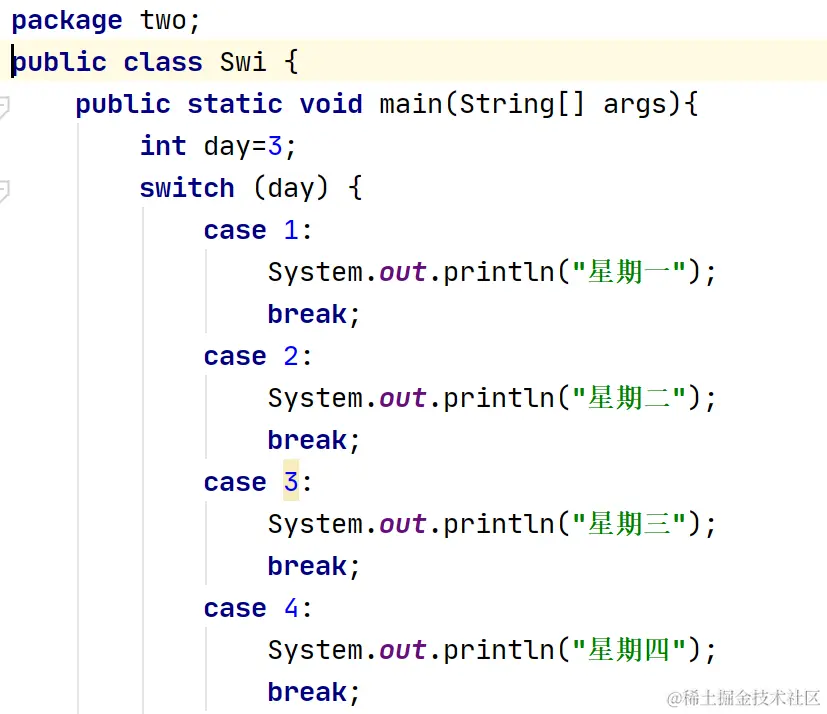Click the "case 2:" label
Image resolution: width=827 pixels, height=714 pixels.
point(258,356)
